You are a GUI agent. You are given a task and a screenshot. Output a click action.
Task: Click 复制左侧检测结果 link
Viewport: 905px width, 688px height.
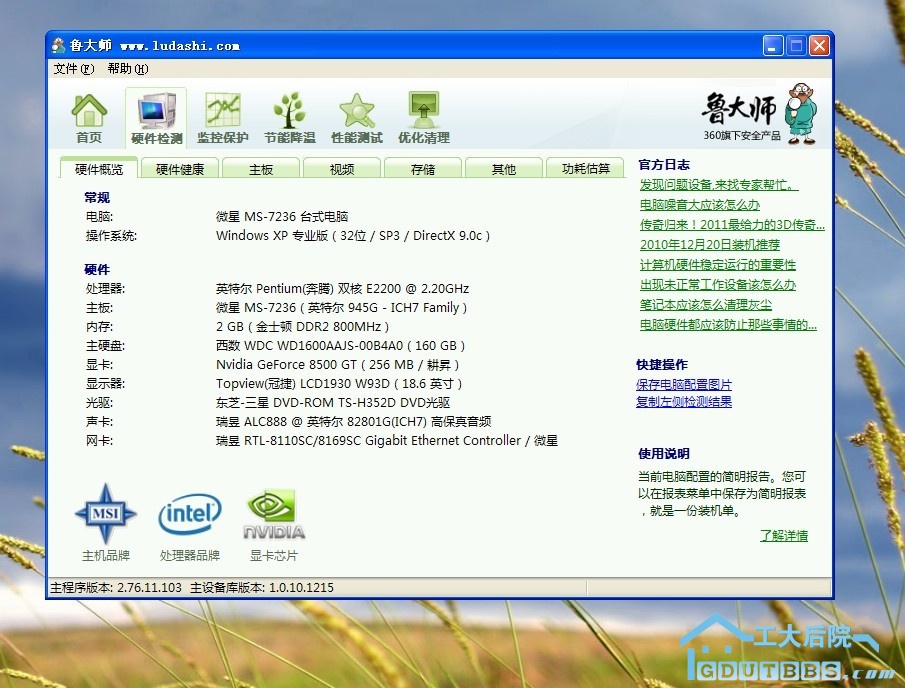tap(683, 402)
